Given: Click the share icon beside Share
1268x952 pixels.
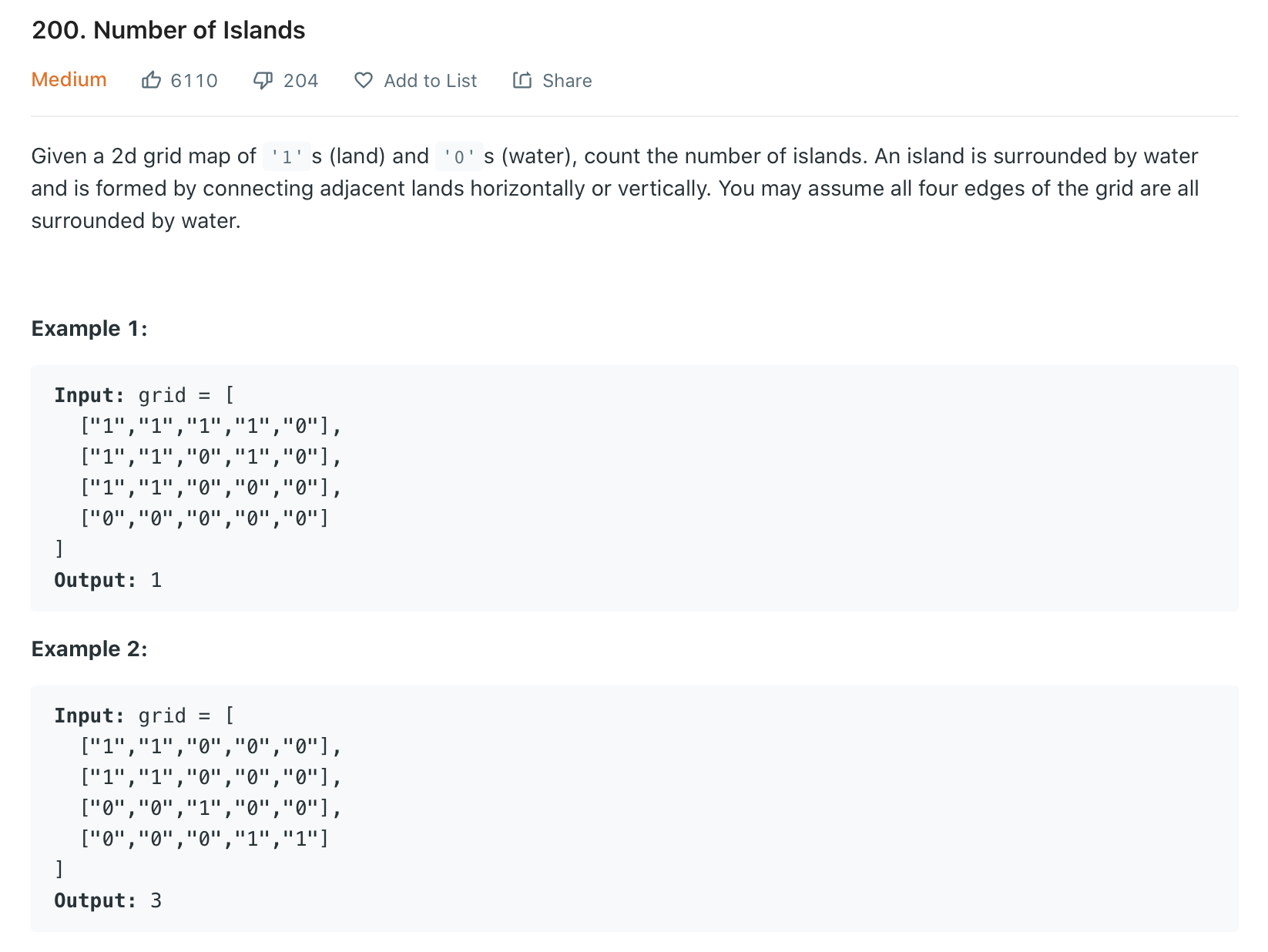Looking at the screenshot, I should 522,80.
